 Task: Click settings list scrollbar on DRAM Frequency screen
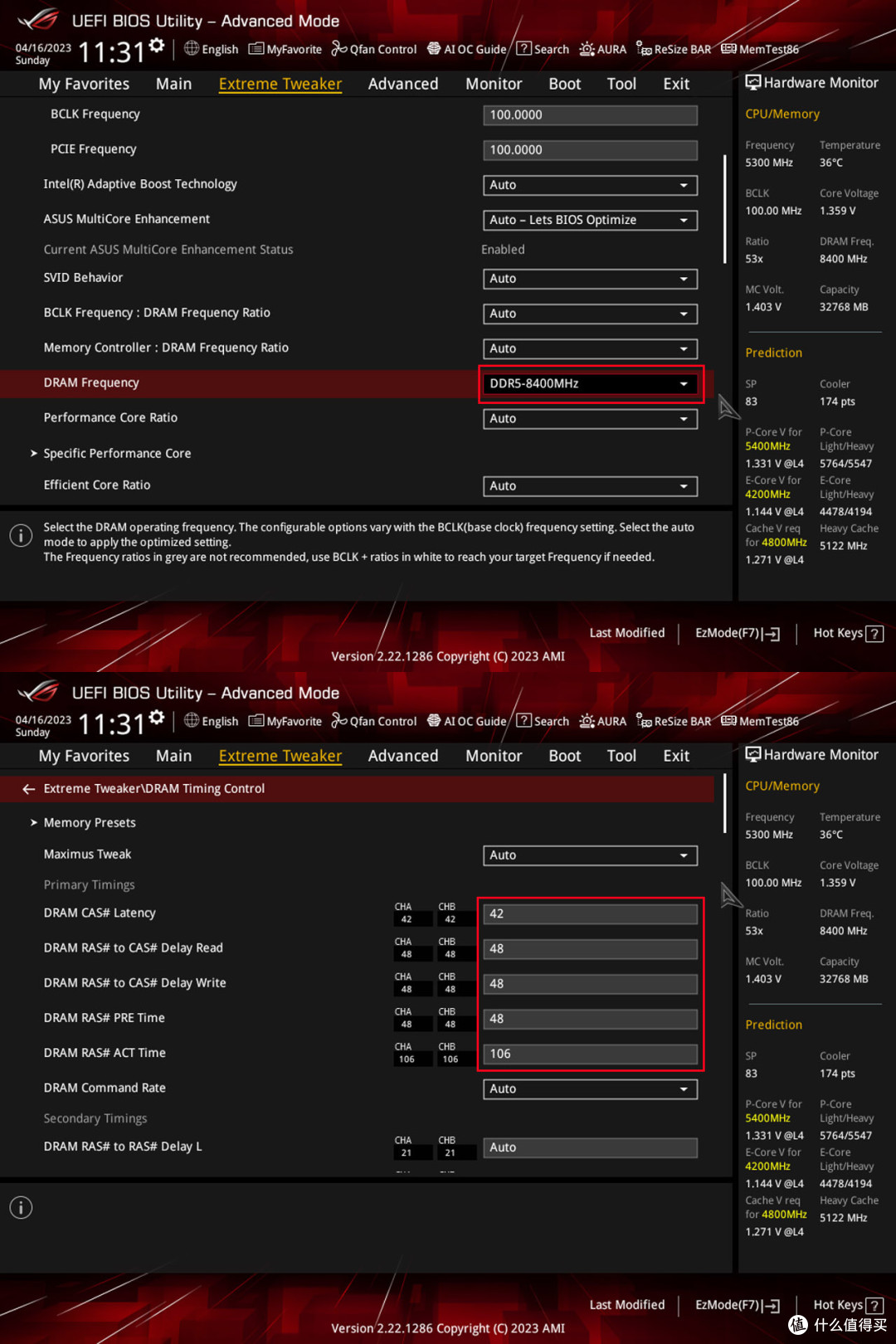click(725, 209)
